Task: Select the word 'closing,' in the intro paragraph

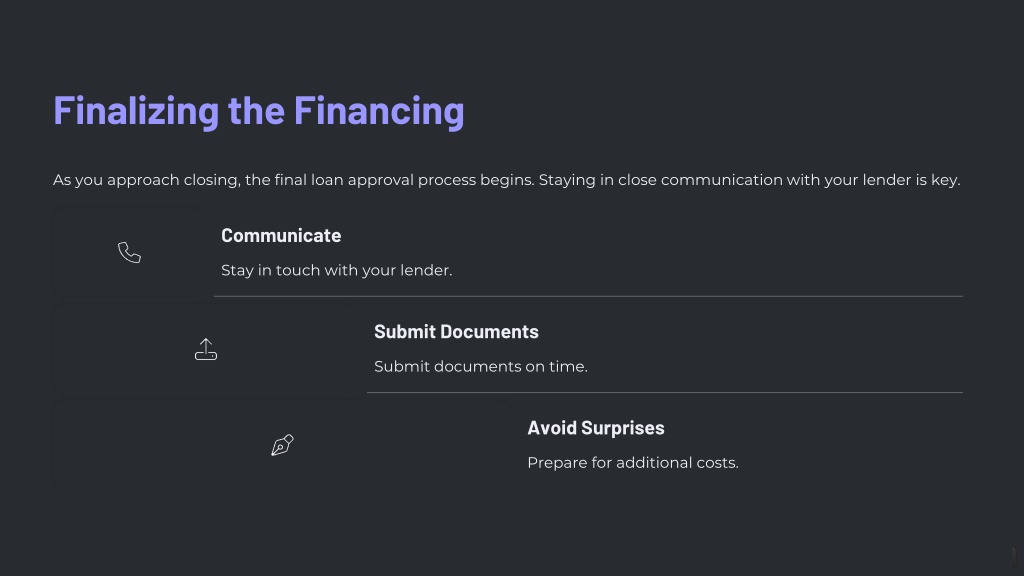Action: (x=212, y=180)
